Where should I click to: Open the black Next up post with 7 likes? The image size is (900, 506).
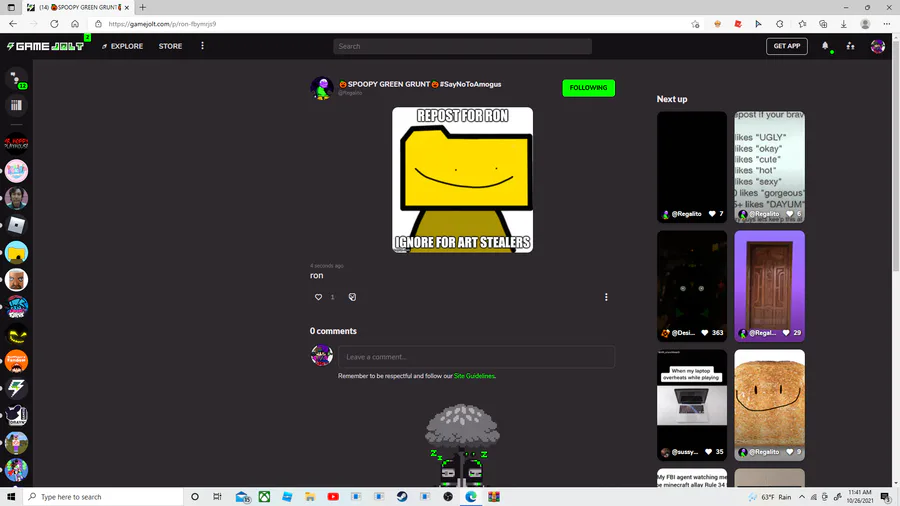(692, 167)
